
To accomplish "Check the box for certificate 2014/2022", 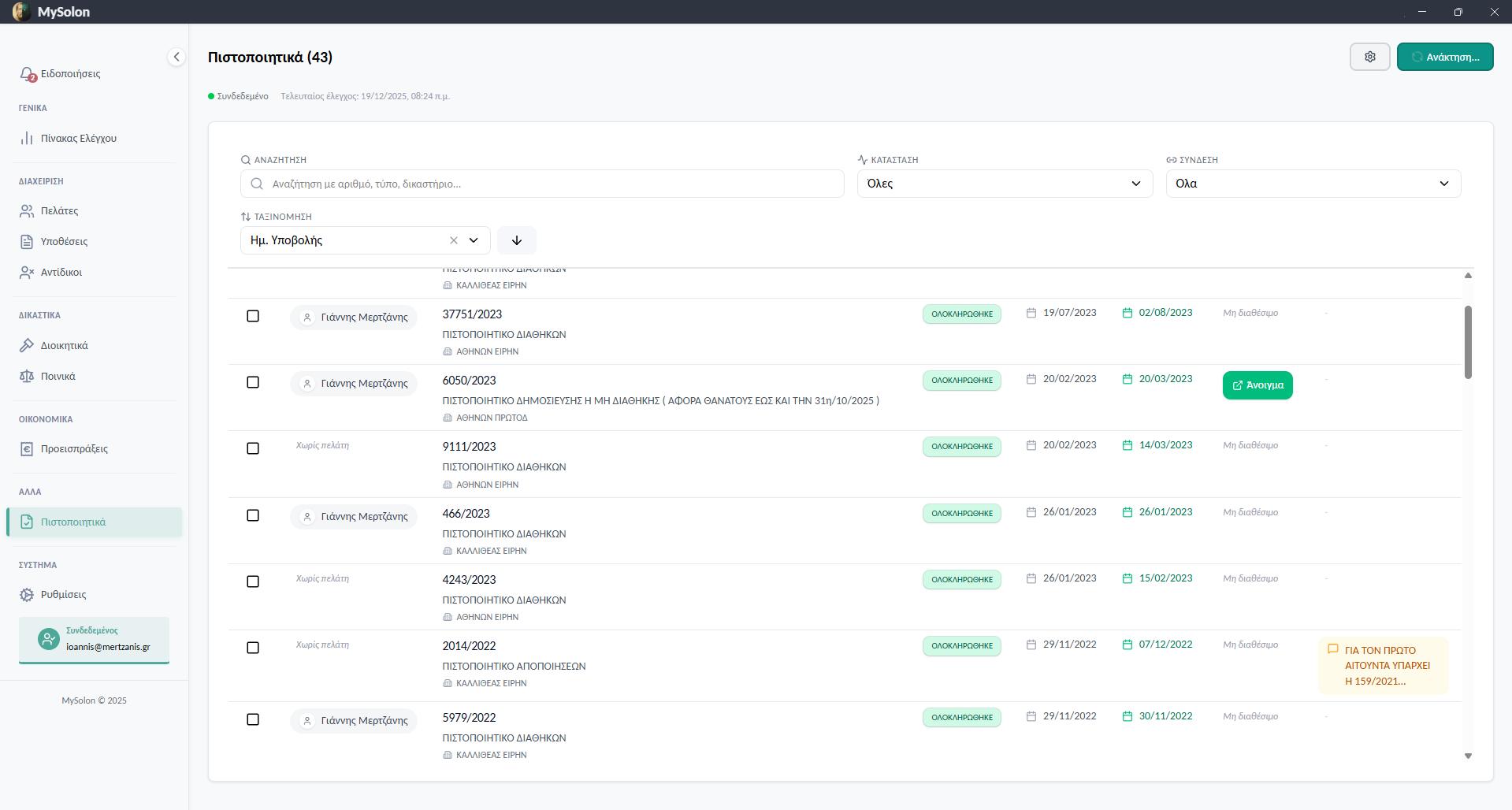I will [x=253, y=648].
